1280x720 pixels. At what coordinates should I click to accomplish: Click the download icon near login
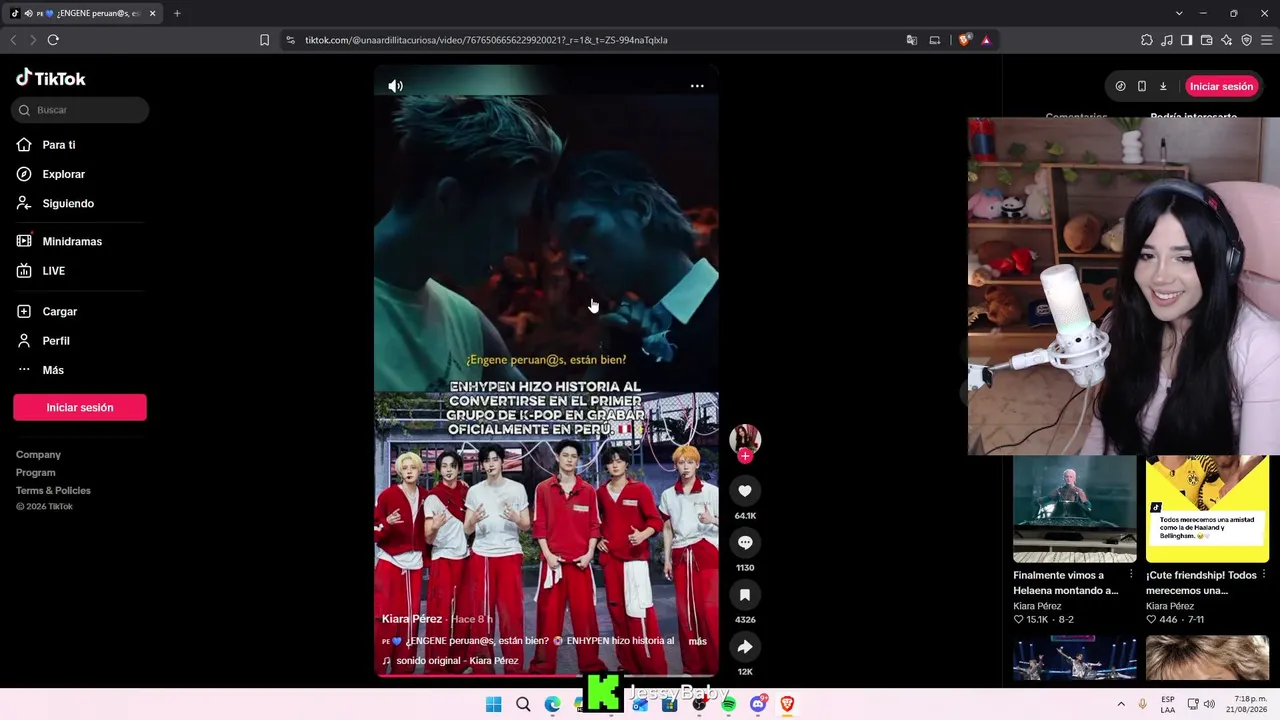[x=1163, y=86]
